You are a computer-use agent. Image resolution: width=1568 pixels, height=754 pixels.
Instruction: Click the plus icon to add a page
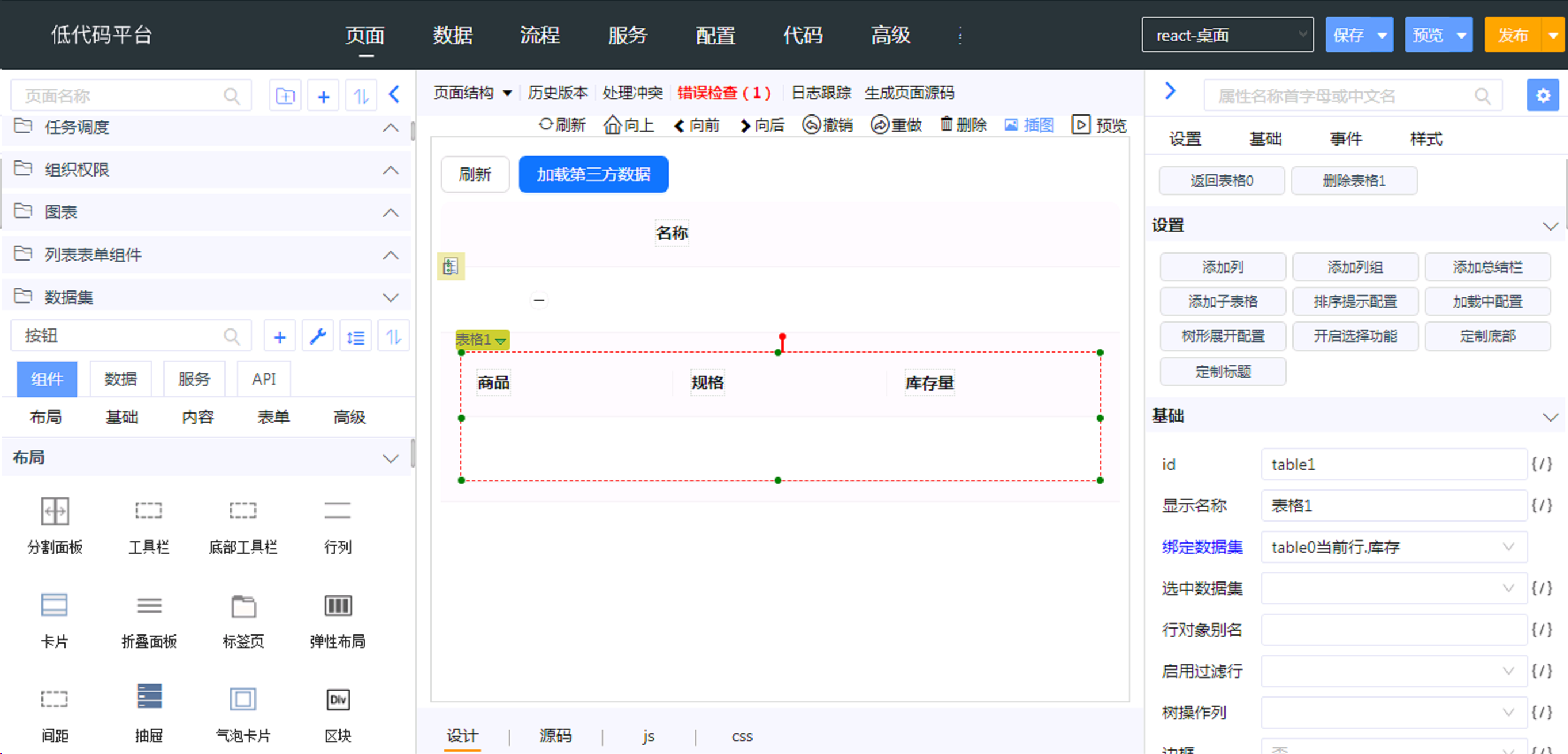323,95
